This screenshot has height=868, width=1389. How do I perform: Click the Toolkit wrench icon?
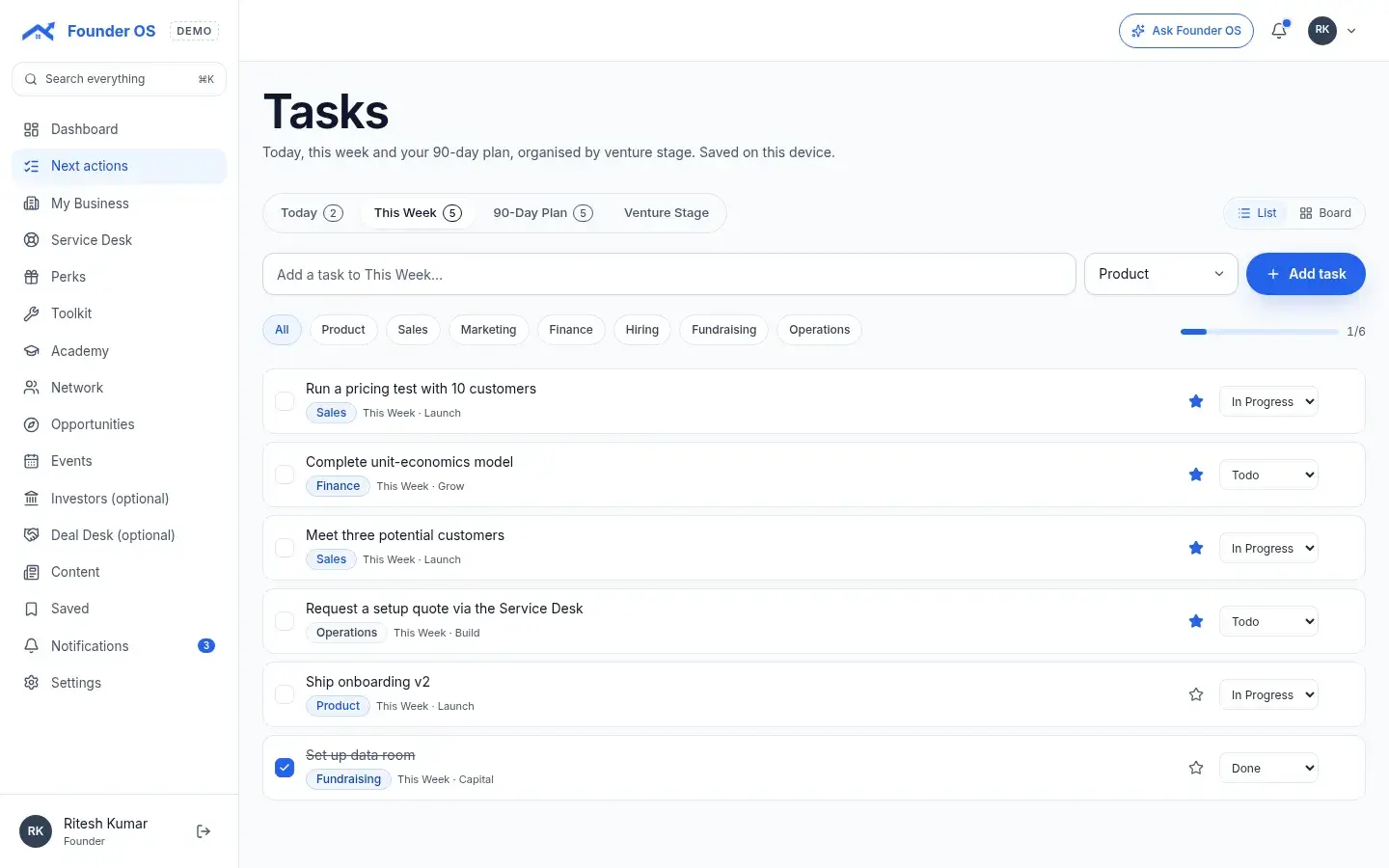pos(32,313)
